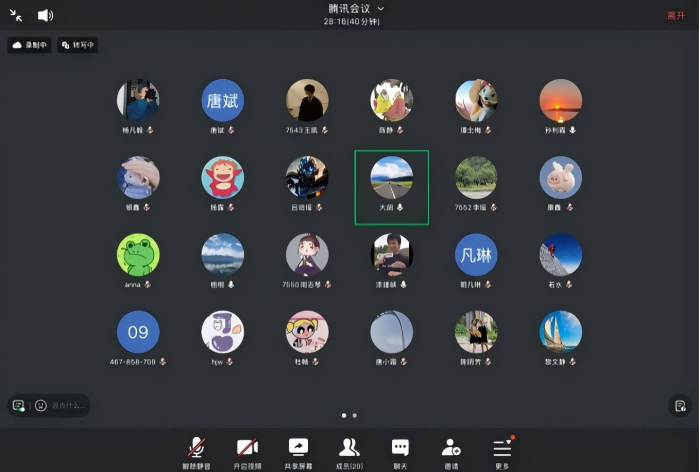
Task: Open the 成员(20) members list
Action: [349, 450]
